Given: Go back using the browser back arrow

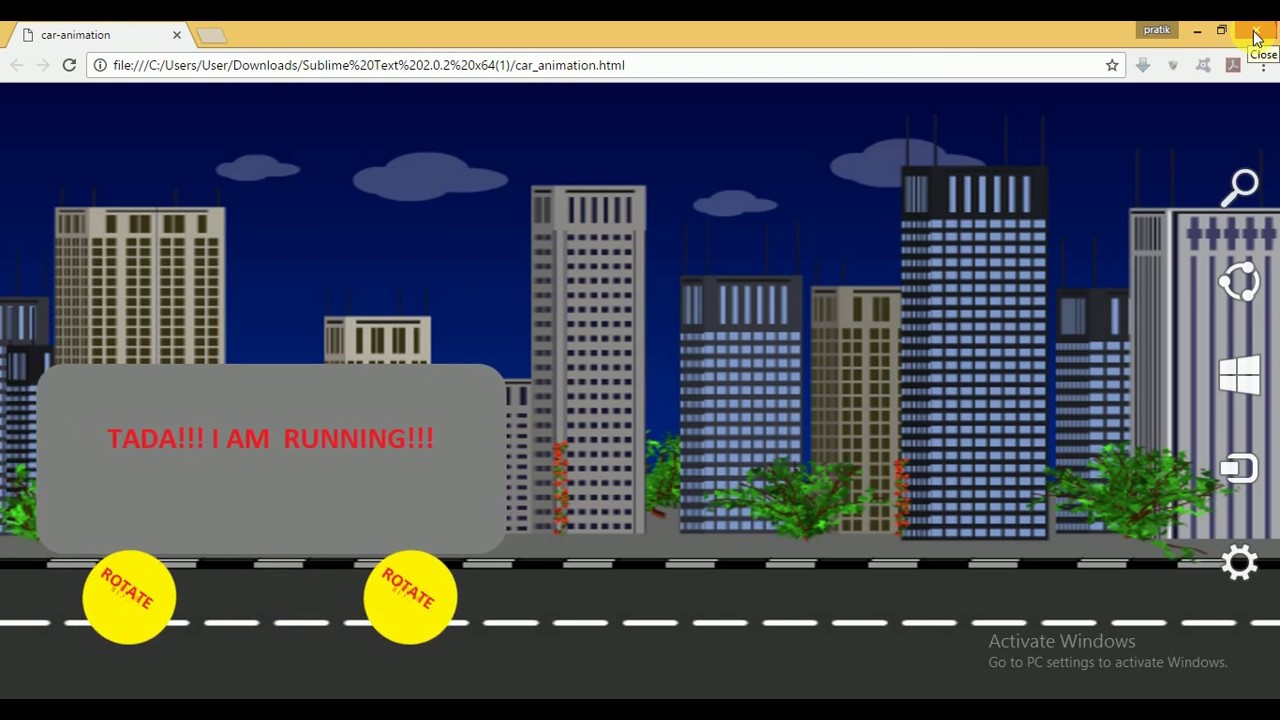Looking at the screenshot, I should click(x=17, y=65).
